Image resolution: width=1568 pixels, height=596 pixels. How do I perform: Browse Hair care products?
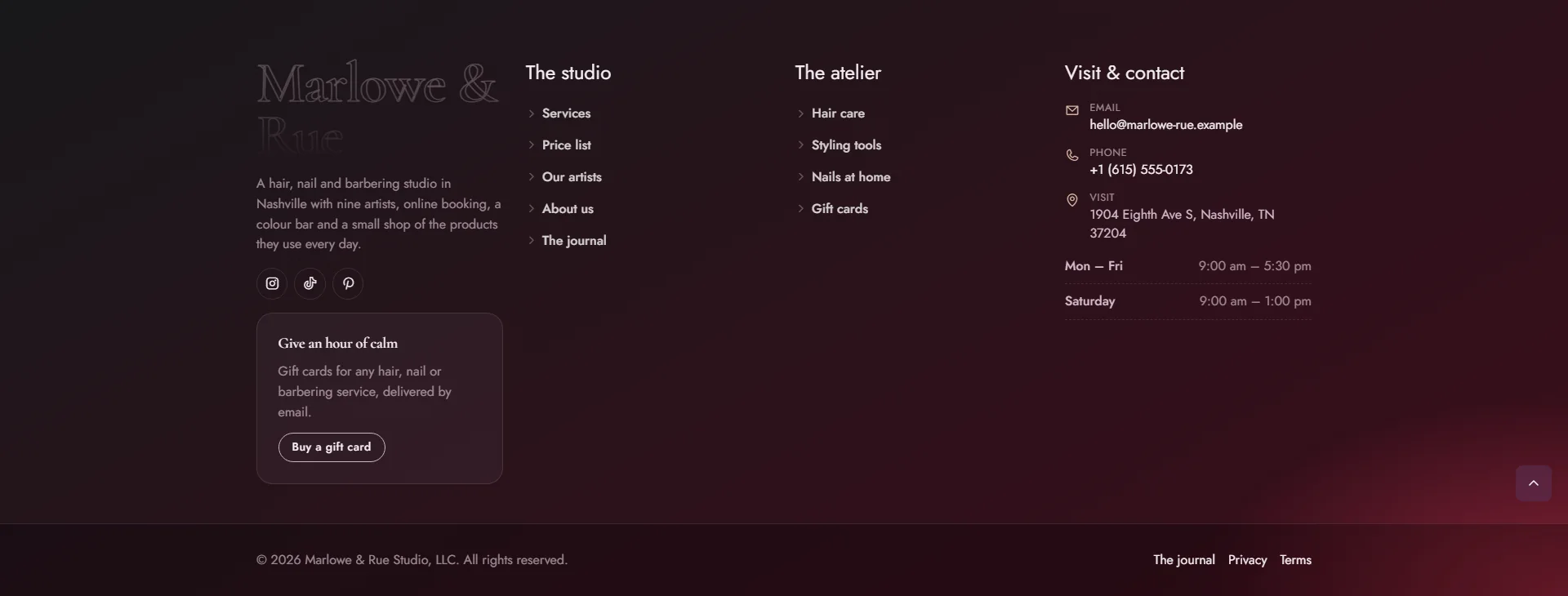point(838,113)
